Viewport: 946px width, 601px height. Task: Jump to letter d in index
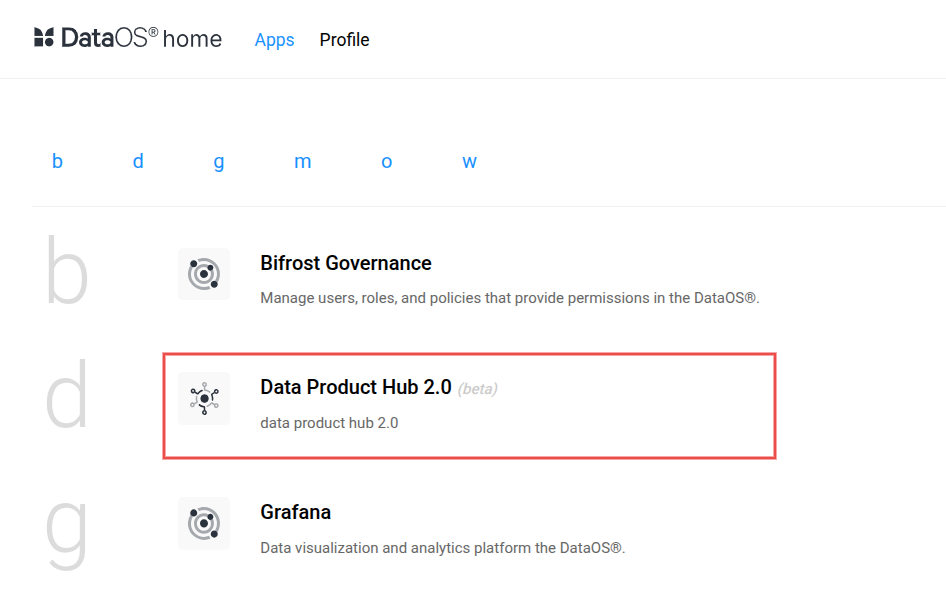(138, 161)
